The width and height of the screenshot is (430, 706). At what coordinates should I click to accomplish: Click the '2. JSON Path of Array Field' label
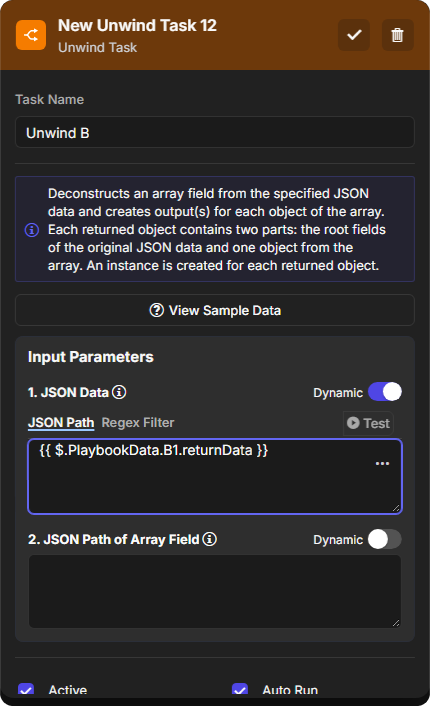(x=113, y=539)
